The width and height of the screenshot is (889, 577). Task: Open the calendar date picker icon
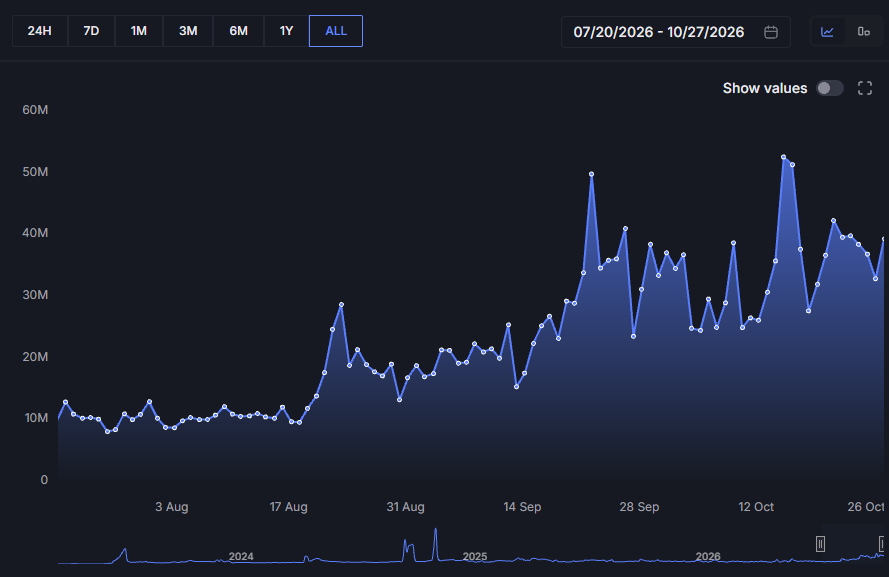[x=771, y=32]
